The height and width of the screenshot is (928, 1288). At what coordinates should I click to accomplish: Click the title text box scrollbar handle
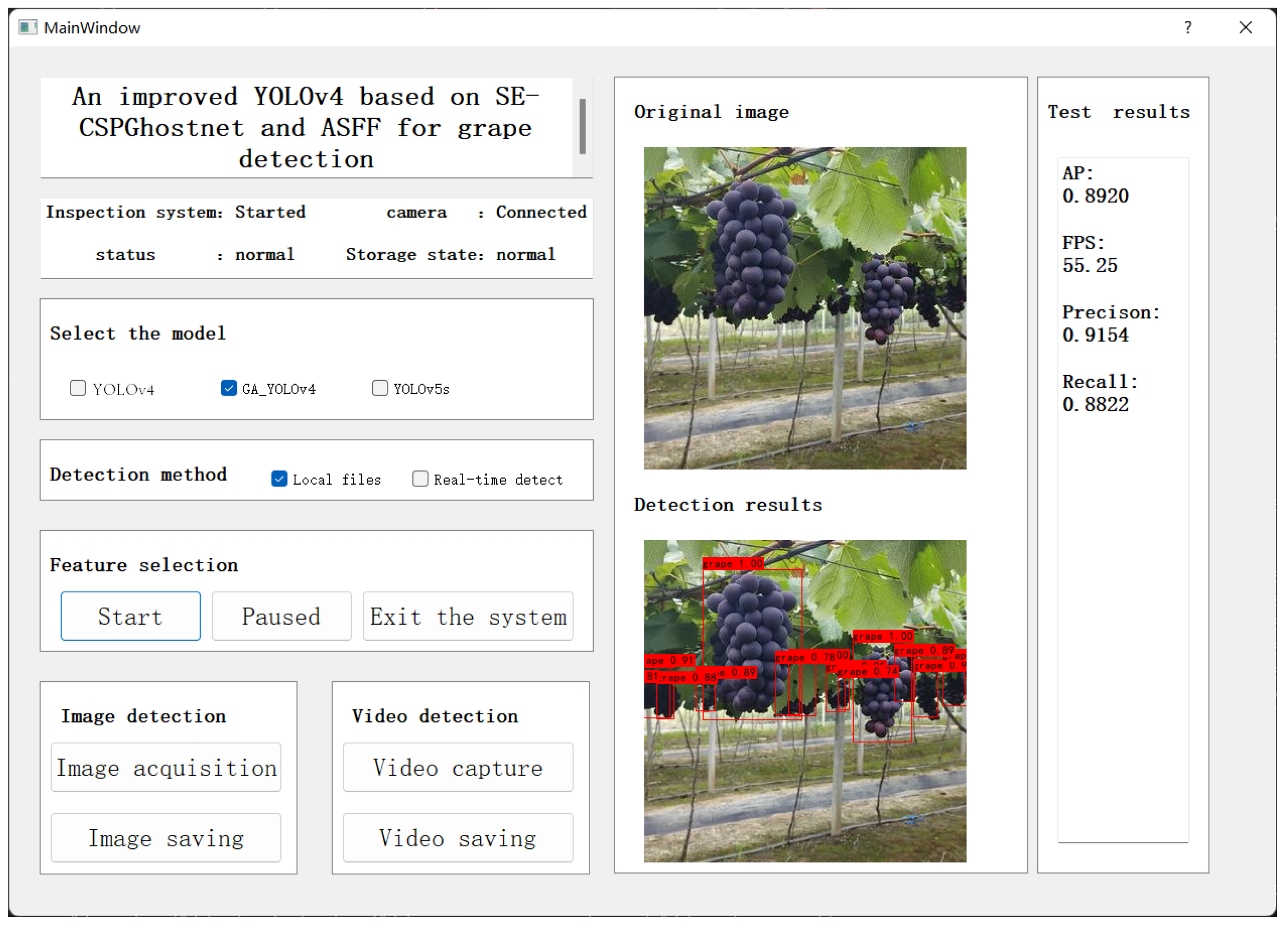[582, 126]
